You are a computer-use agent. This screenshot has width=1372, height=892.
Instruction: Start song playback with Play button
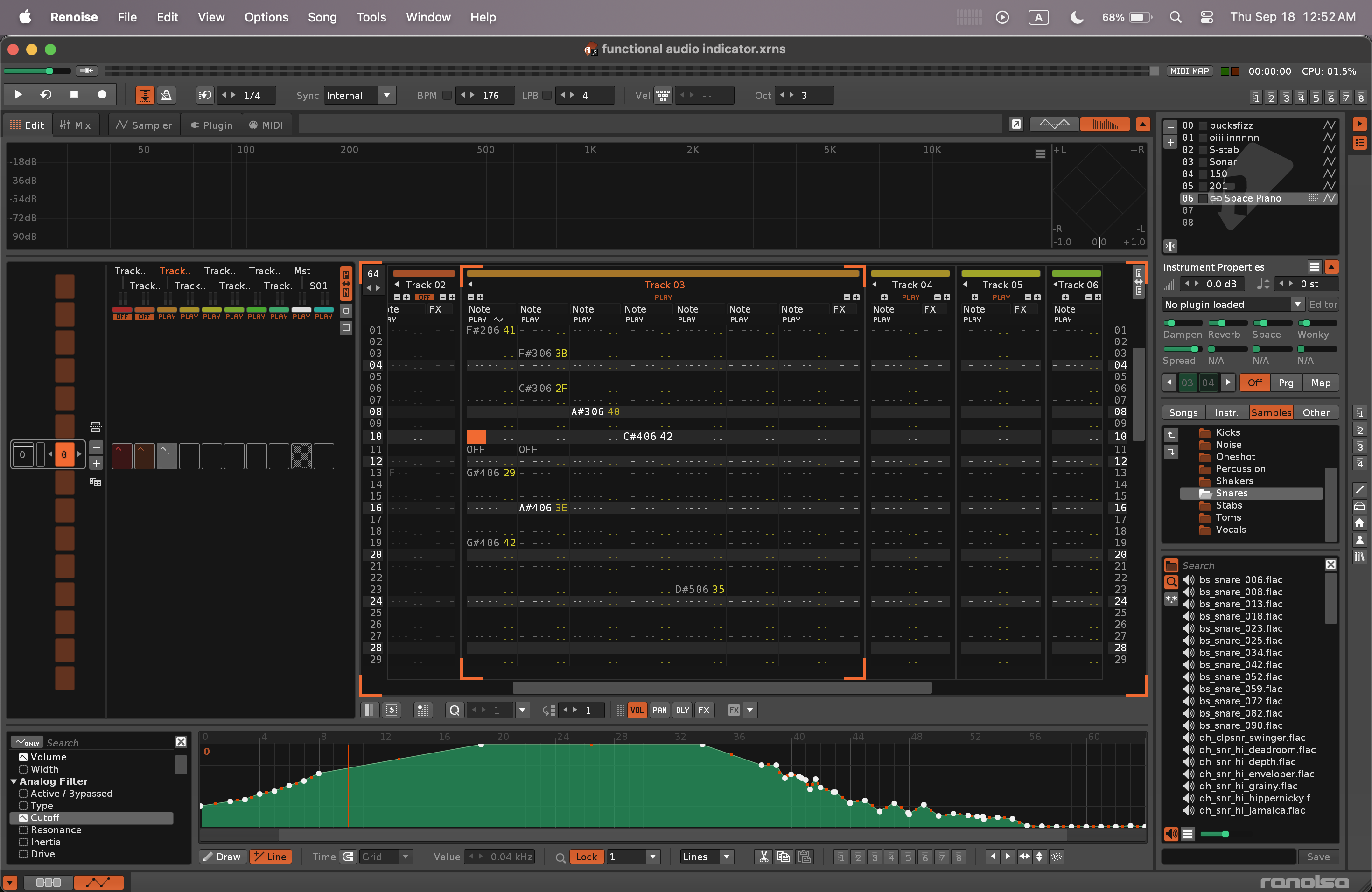click(x=18, y=95)
